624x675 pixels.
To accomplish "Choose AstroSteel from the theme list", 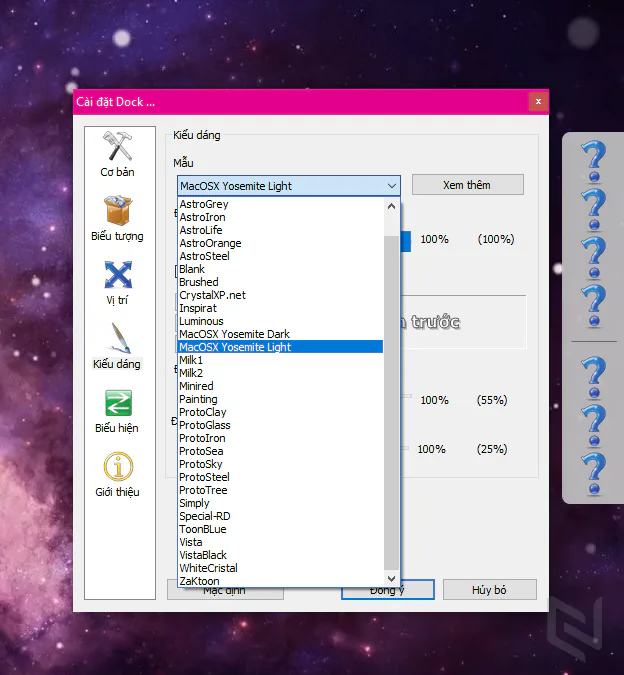I will point(280,256).
